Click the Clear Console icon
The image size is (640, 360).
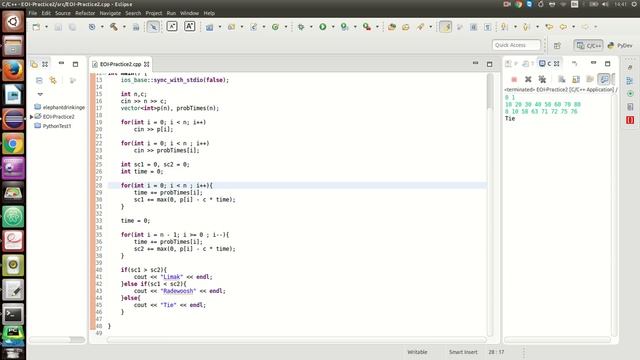pyautogui.click(x=562, y=79)
